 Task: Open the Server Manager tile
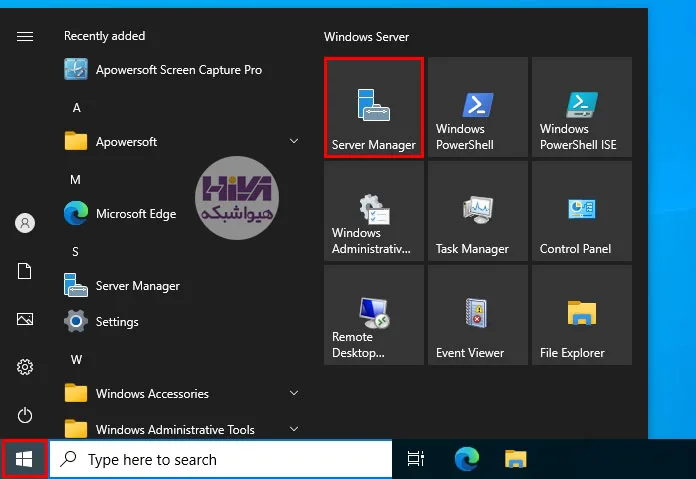pyautogui.click(x=374, y=107)
